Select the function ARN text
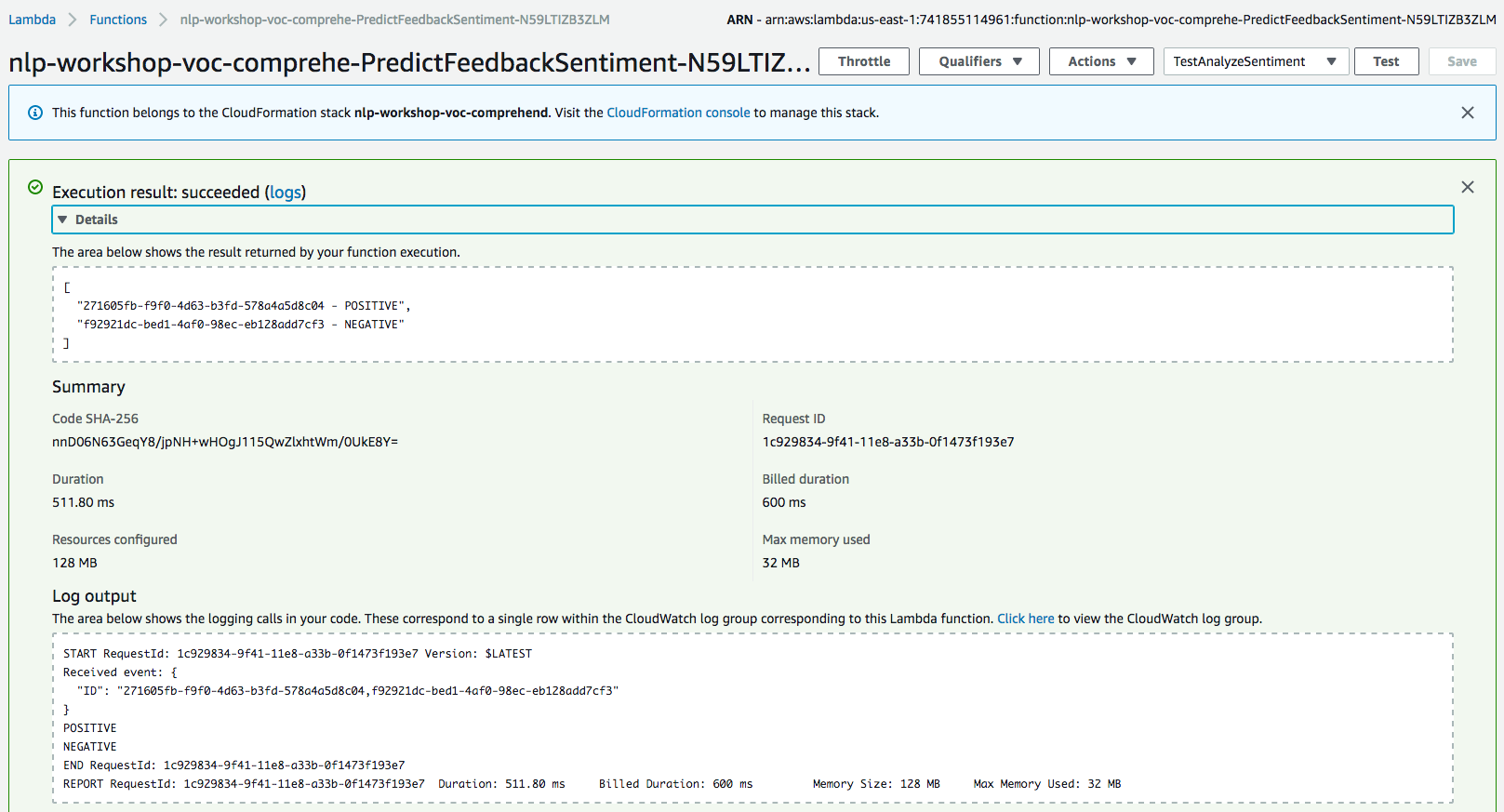Image resolution: width=1504 pixels, height=812 pixels. [x=1111, y=20]
